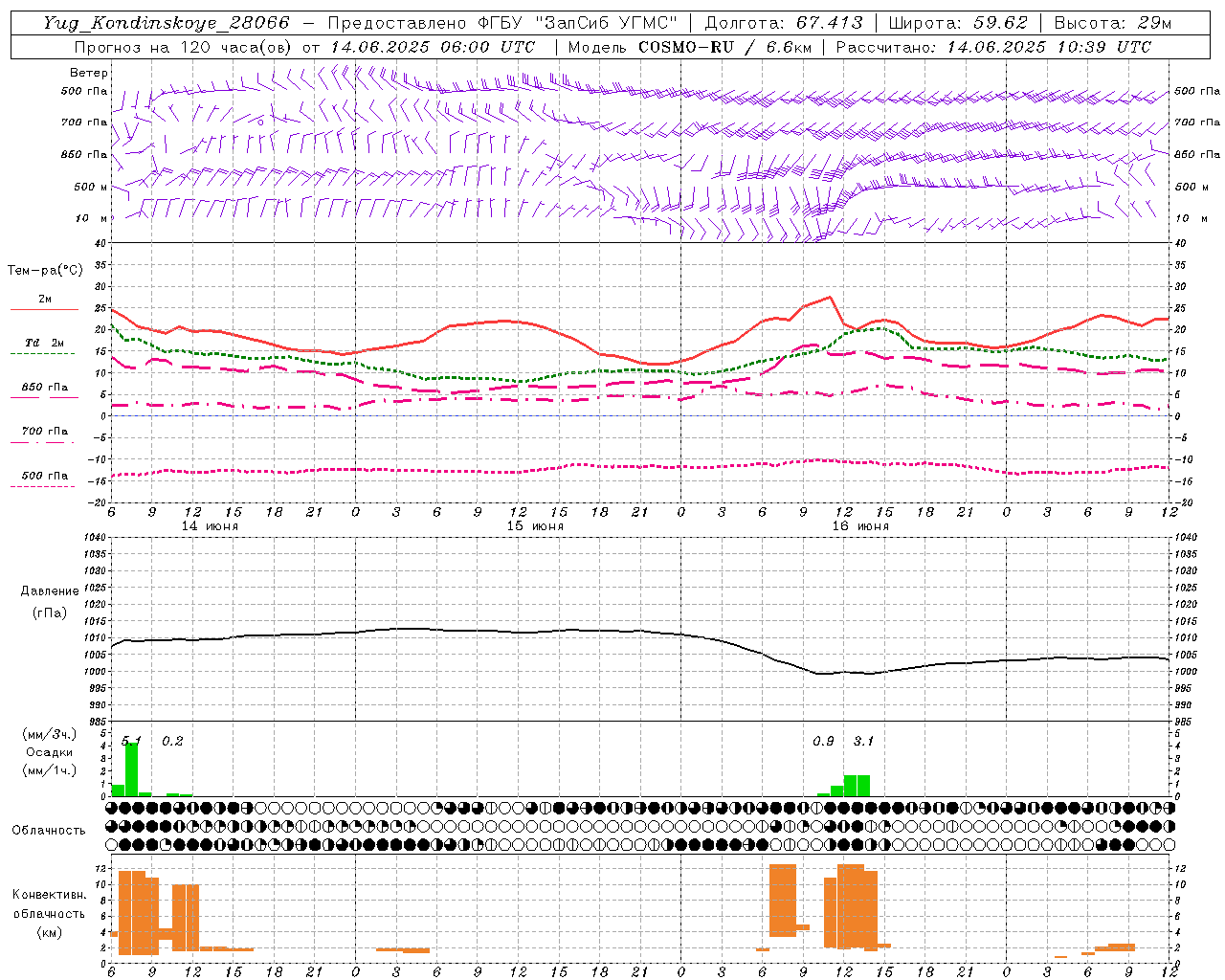Screen dimensions: 1225x980
Task: Select the Td 2м dew point legend entry
Action: click(x=44, y=347)
